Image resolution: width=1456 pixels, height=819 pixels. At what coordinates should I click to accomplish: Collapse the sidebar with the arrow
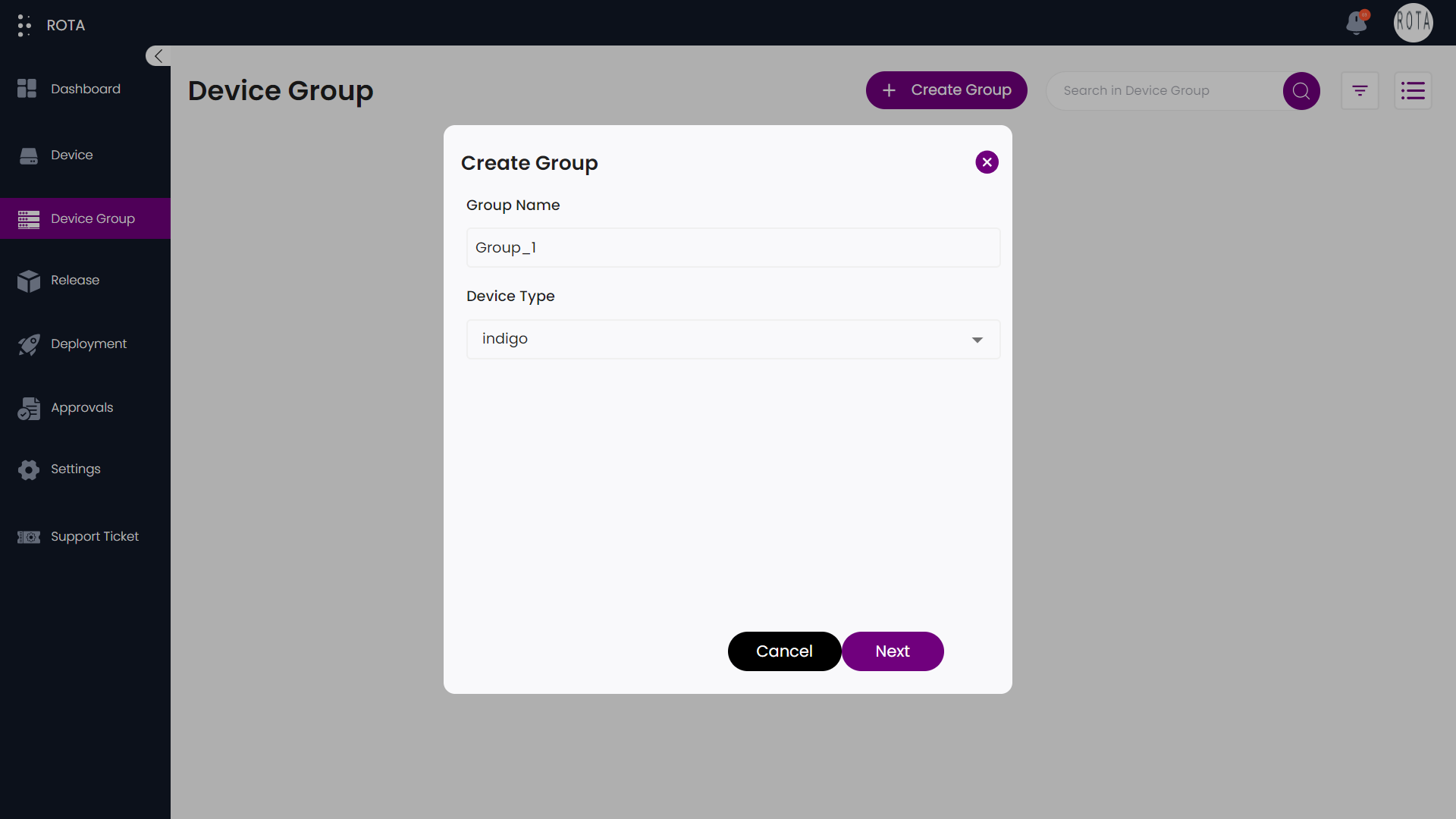(x=157, y=55)
